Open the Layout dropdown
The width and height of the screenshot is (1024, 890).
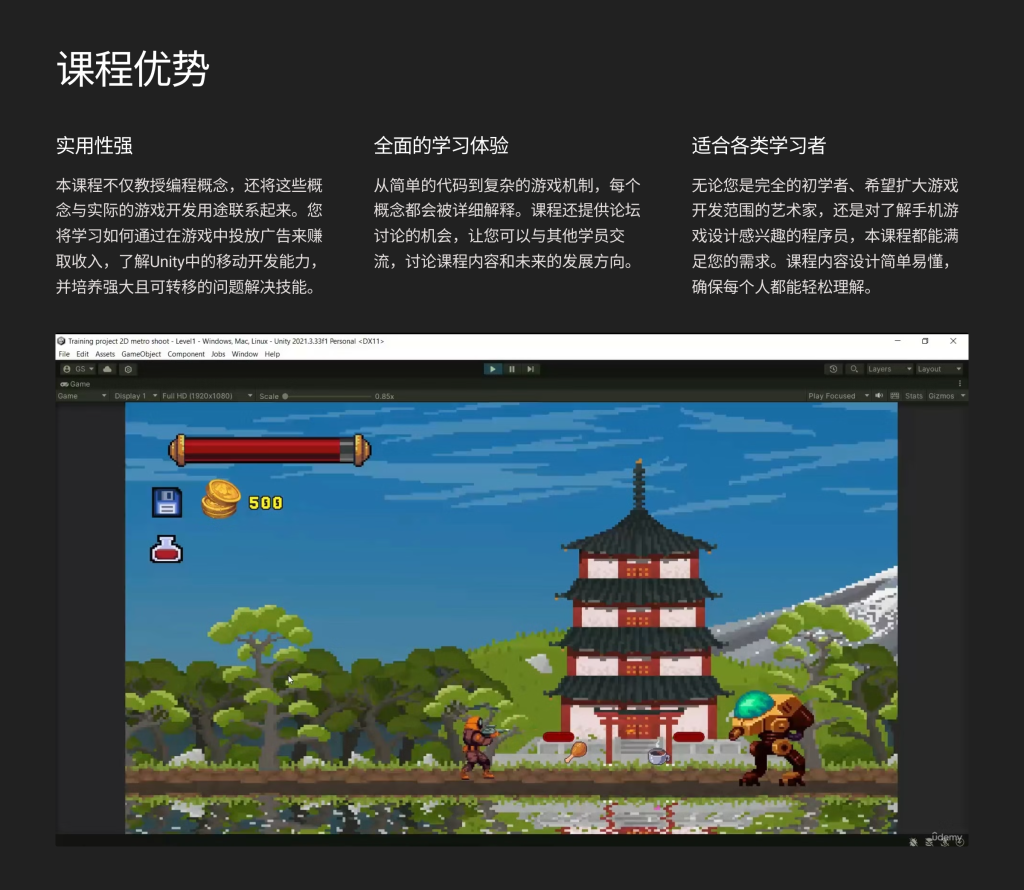click(939, 369)
